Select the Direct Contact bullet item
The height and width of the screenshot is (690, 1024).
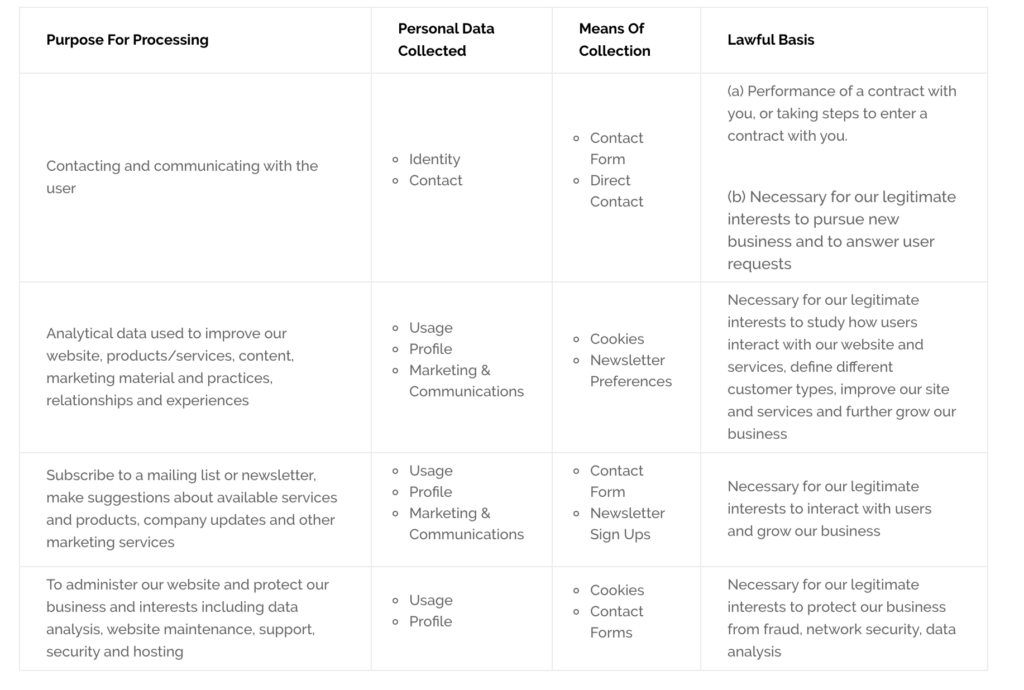[616, 191]
